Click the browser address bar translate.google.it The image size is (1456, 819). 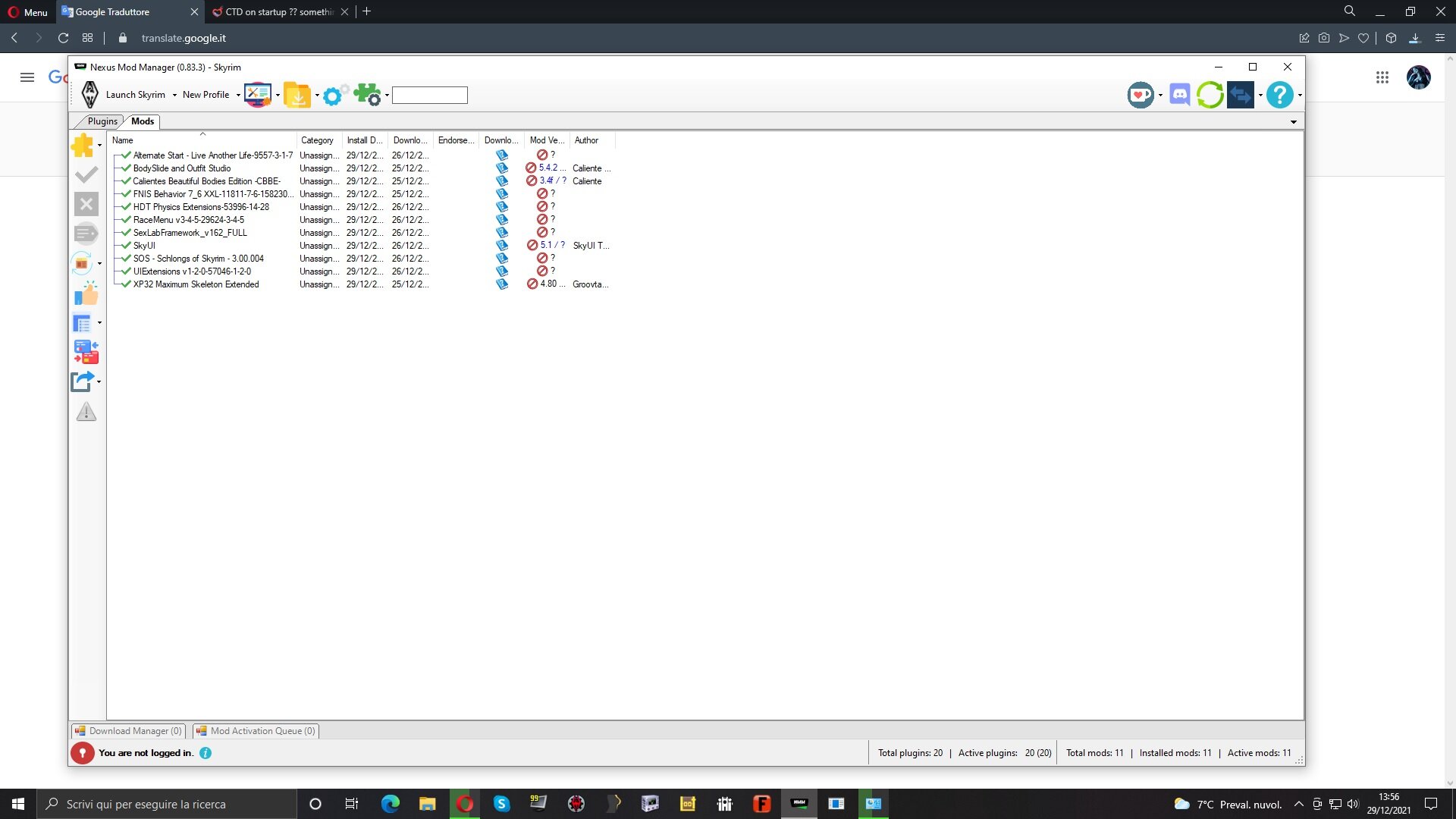pos(184,38)
